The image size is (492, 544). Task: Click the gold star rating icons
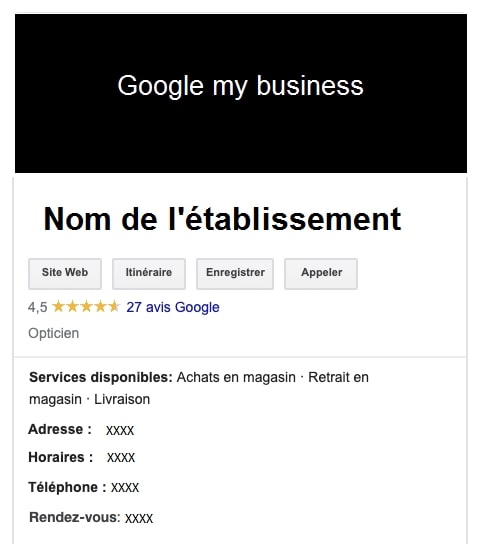coord(86,307)
